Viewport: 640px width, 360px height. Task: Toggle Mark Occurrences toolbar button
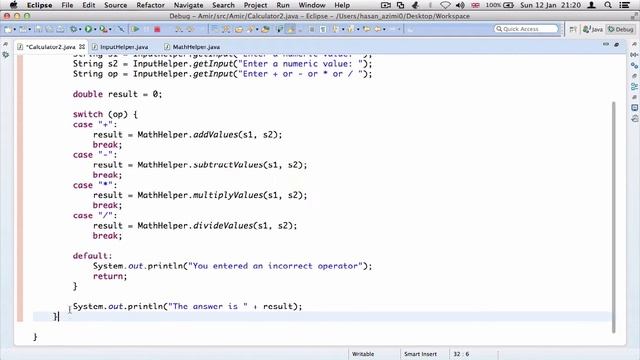(290, 29)
